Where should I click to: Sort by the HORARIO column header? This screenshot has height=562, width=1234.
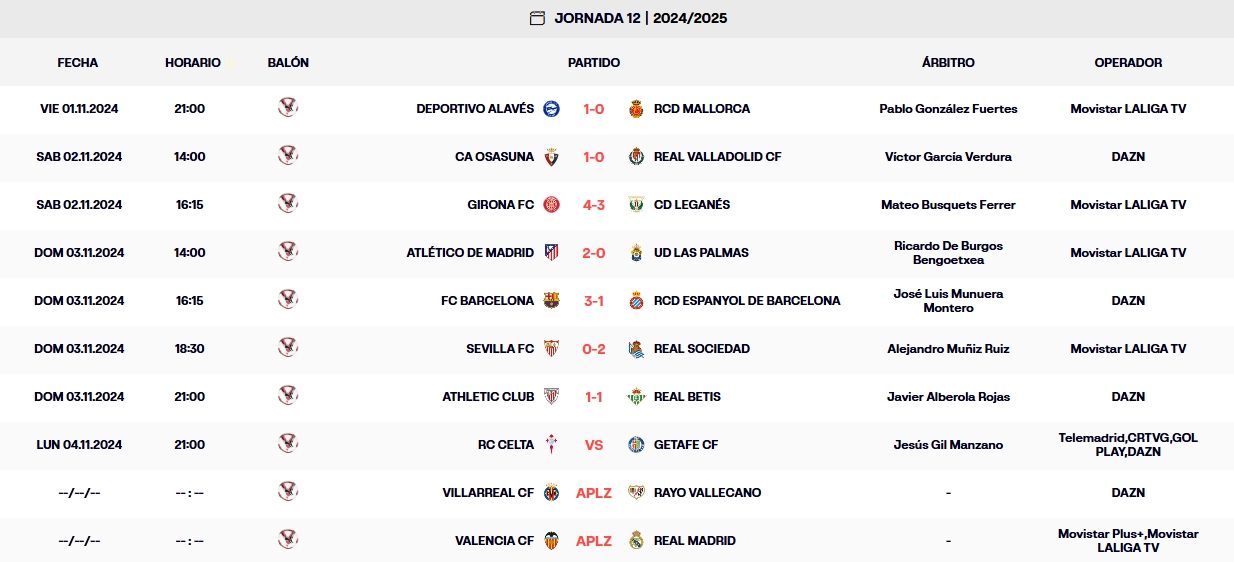coord(193,63)
